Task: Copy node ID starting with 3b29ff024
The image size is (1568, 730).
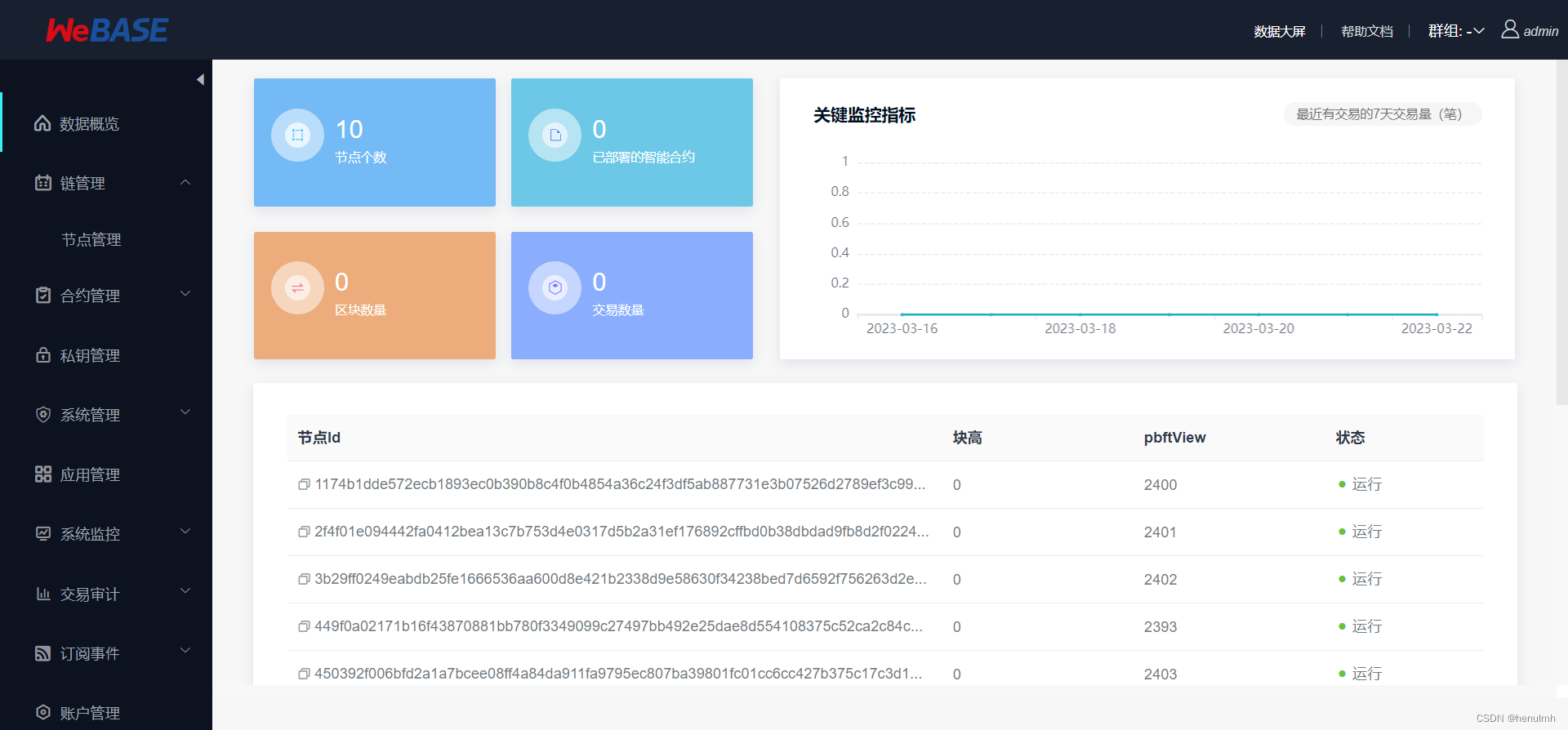Action: pyautogui.click(x=304, y=579)
